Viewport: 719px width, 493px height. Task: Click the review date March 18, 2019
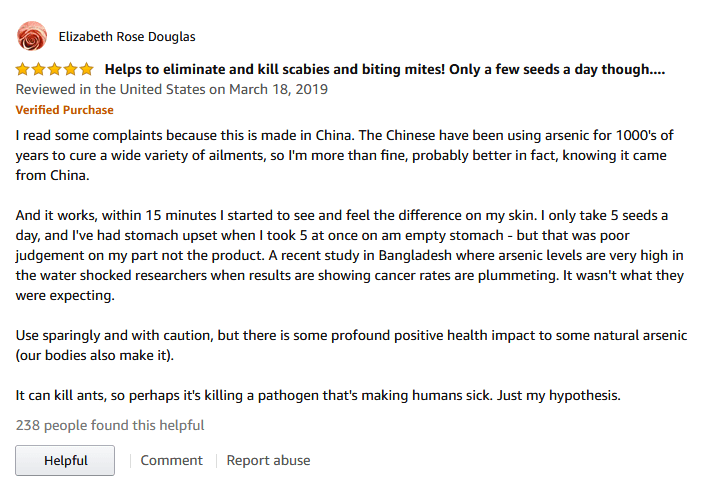278,89
